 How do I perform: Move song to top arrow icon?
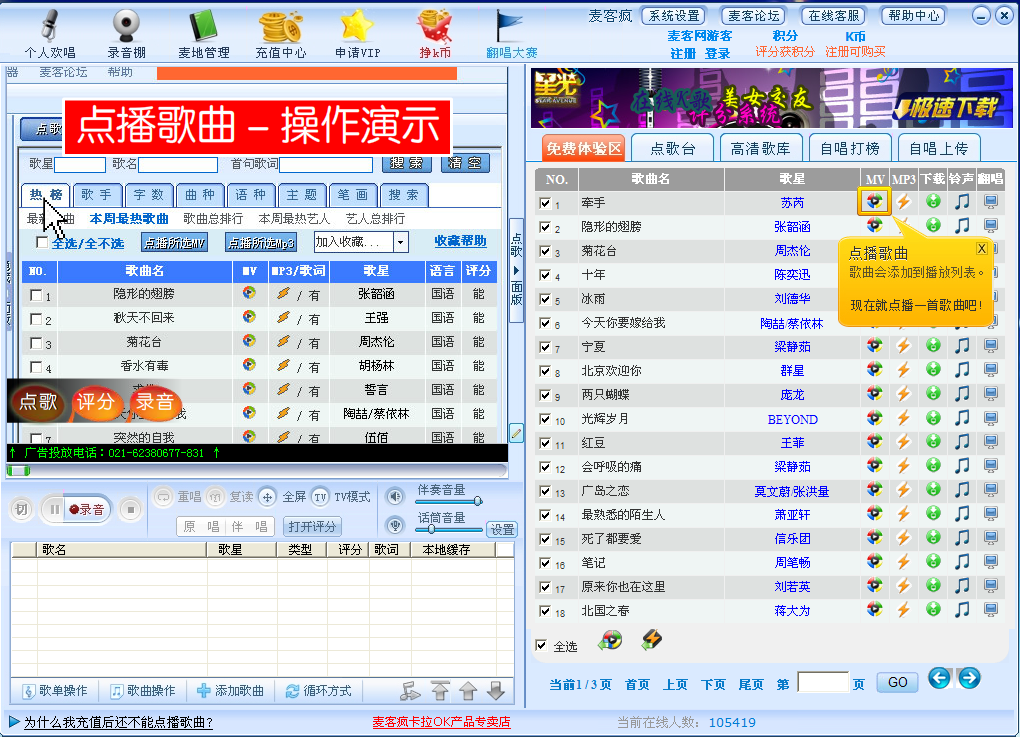440,691
